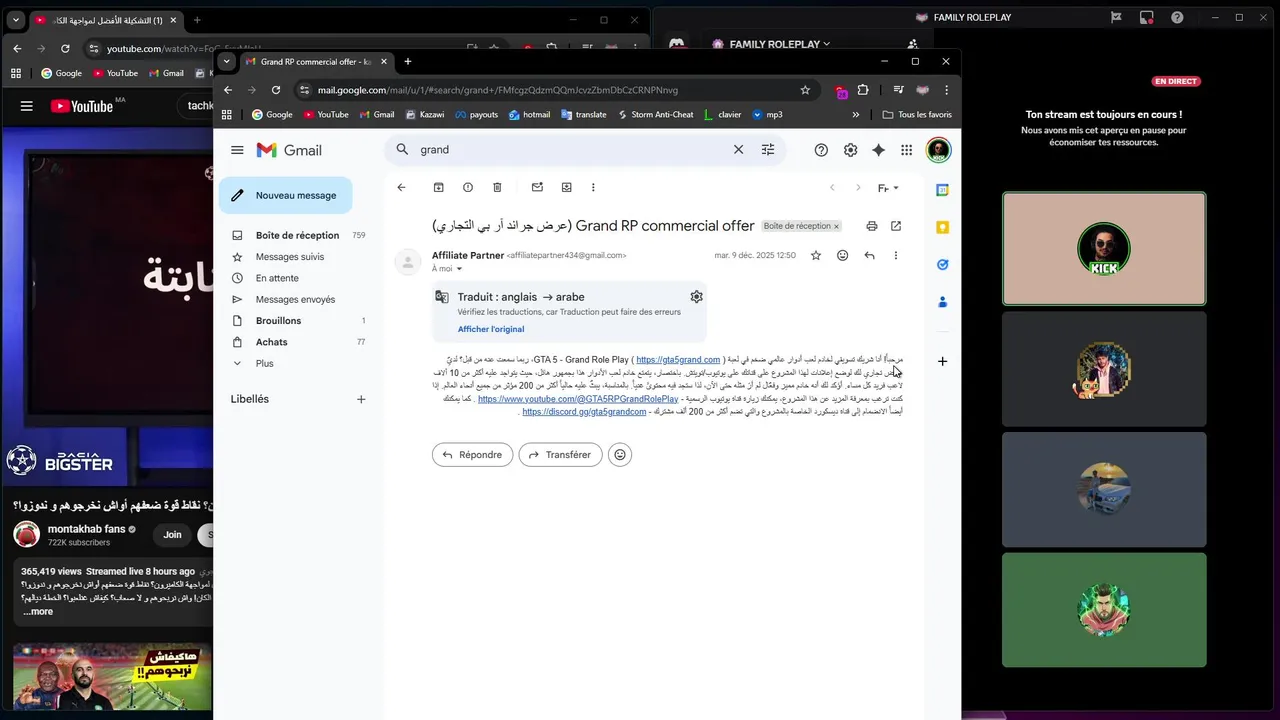The image size is (1280, 720).
Task: Open Google Keep side panel
Action: (942, 227)
